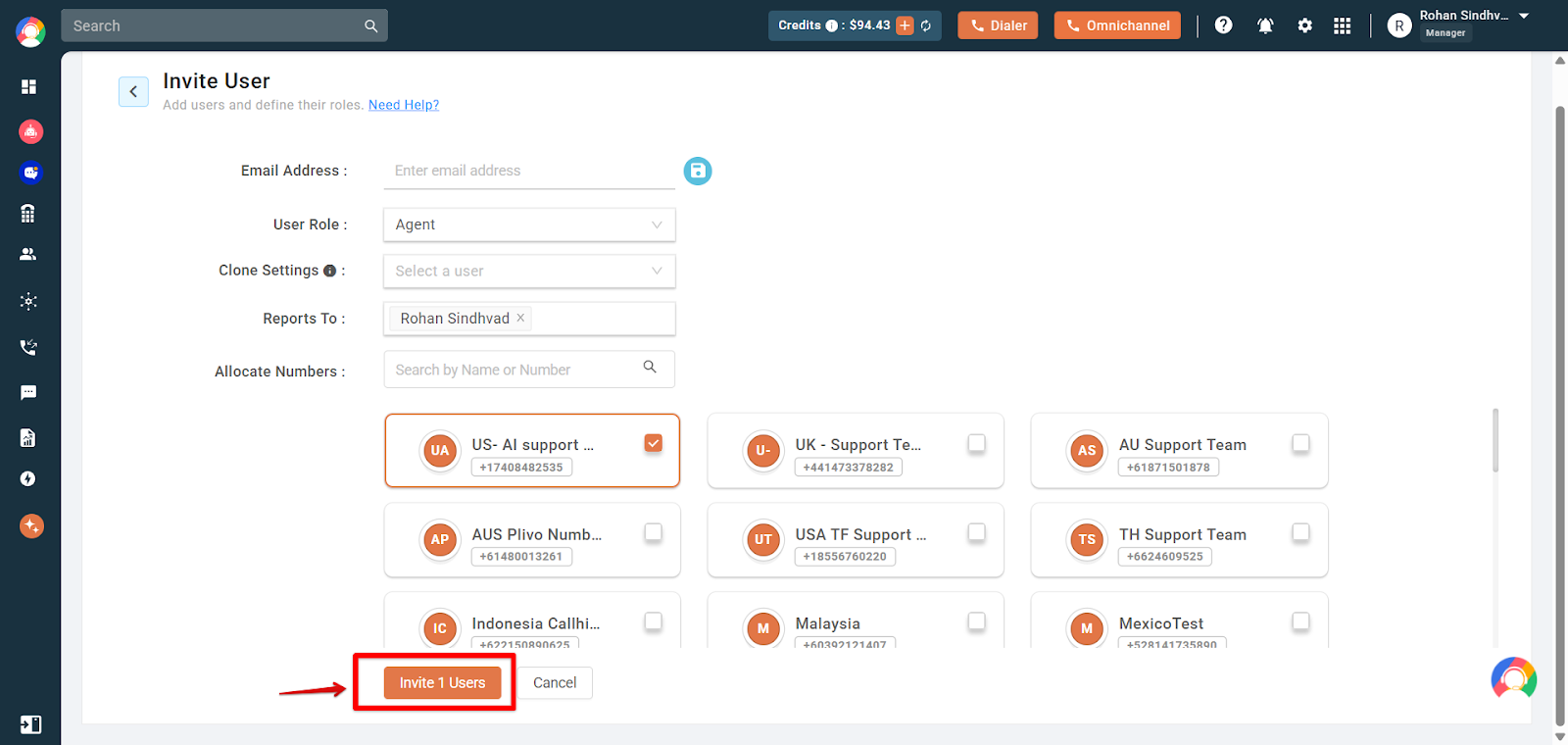1568x745 pixels.
Task: Open the apps grid icon in top bar
Action: click(x=1343, y=25)
